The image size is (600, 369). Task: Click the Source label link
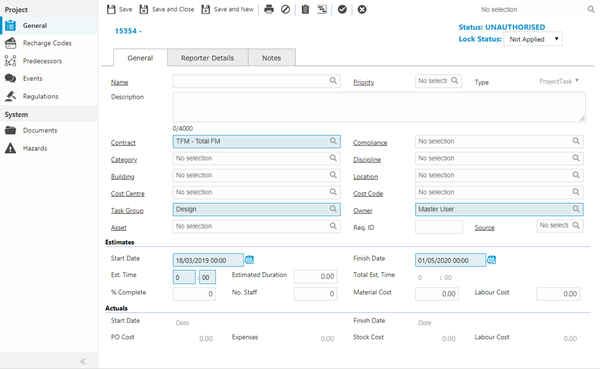click(x=484, y=227)
